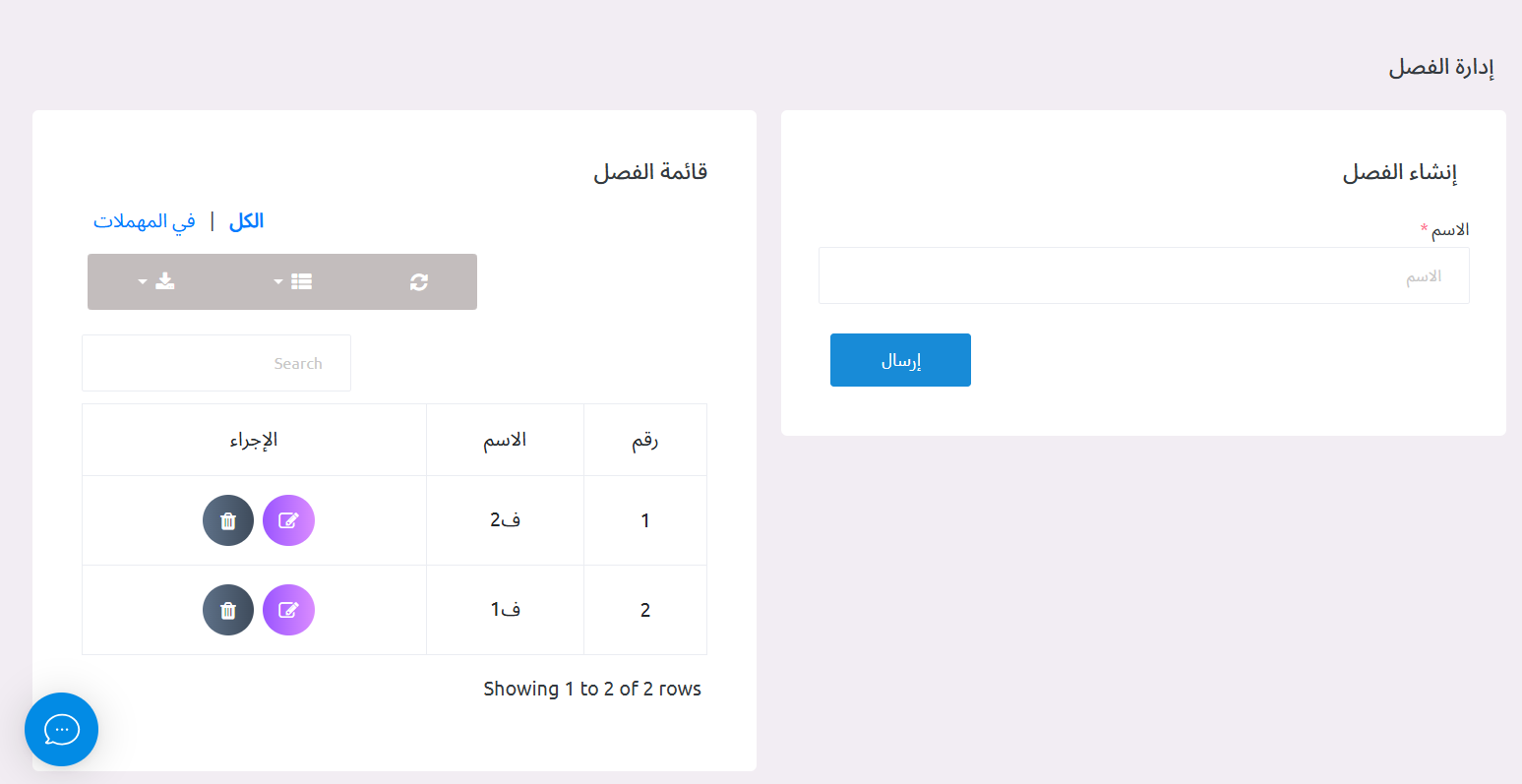Focus the الاسم name input field
The image size is (1522, 784).
click(x=1143, y=275)
